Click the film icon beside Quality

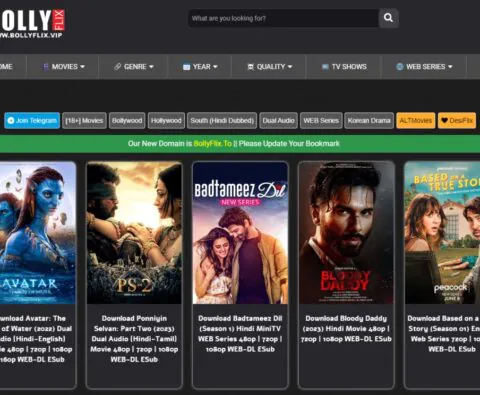[251, 67]
